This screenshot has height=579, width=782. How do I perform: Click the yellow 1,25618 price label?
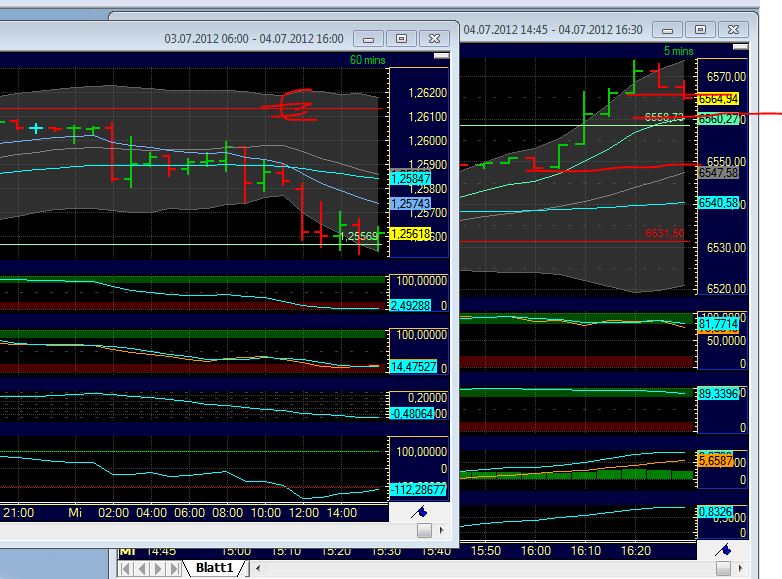(410, 234)
